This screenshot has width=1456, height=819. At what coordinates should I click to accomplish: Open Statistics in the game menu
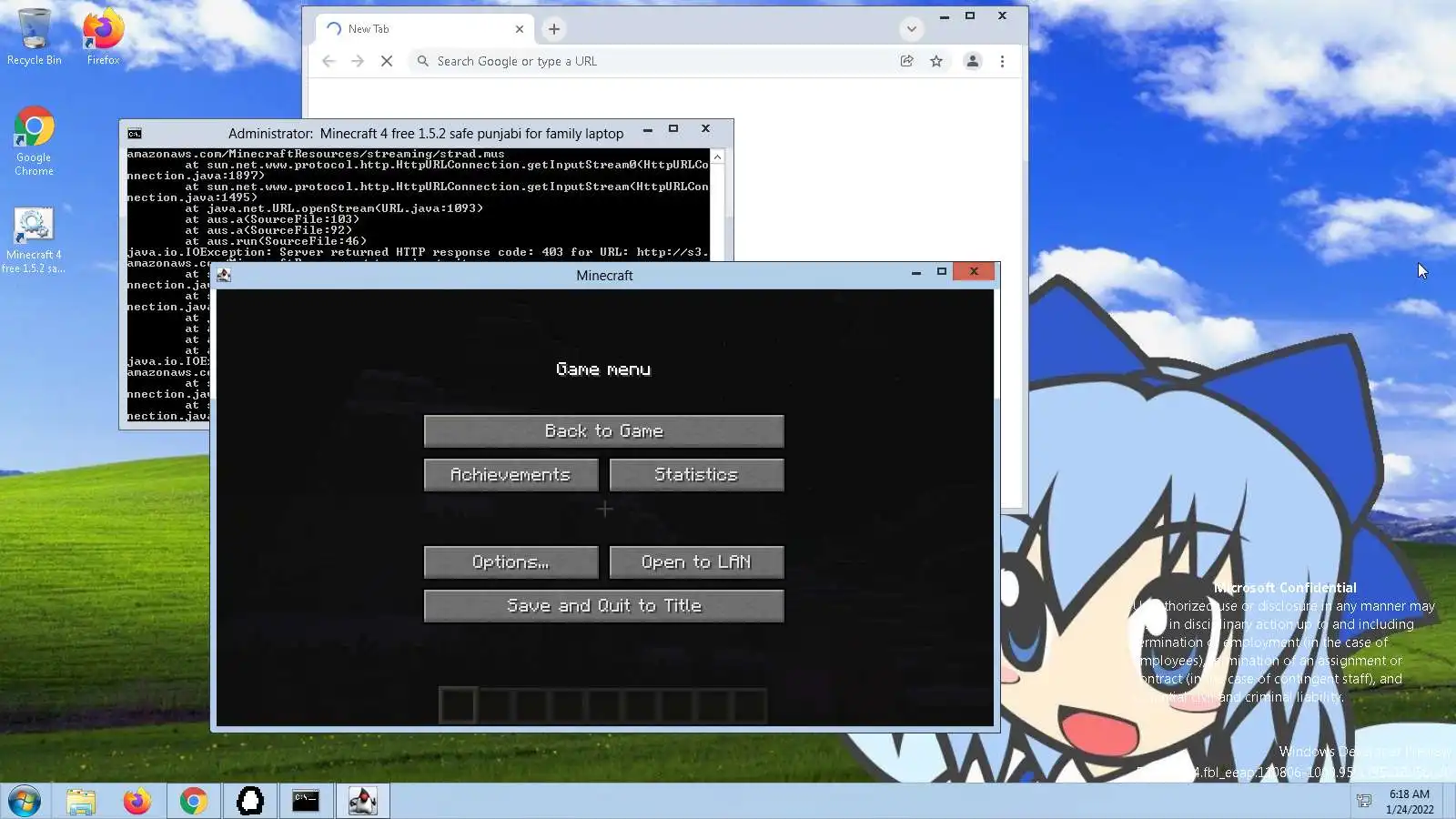696,475
